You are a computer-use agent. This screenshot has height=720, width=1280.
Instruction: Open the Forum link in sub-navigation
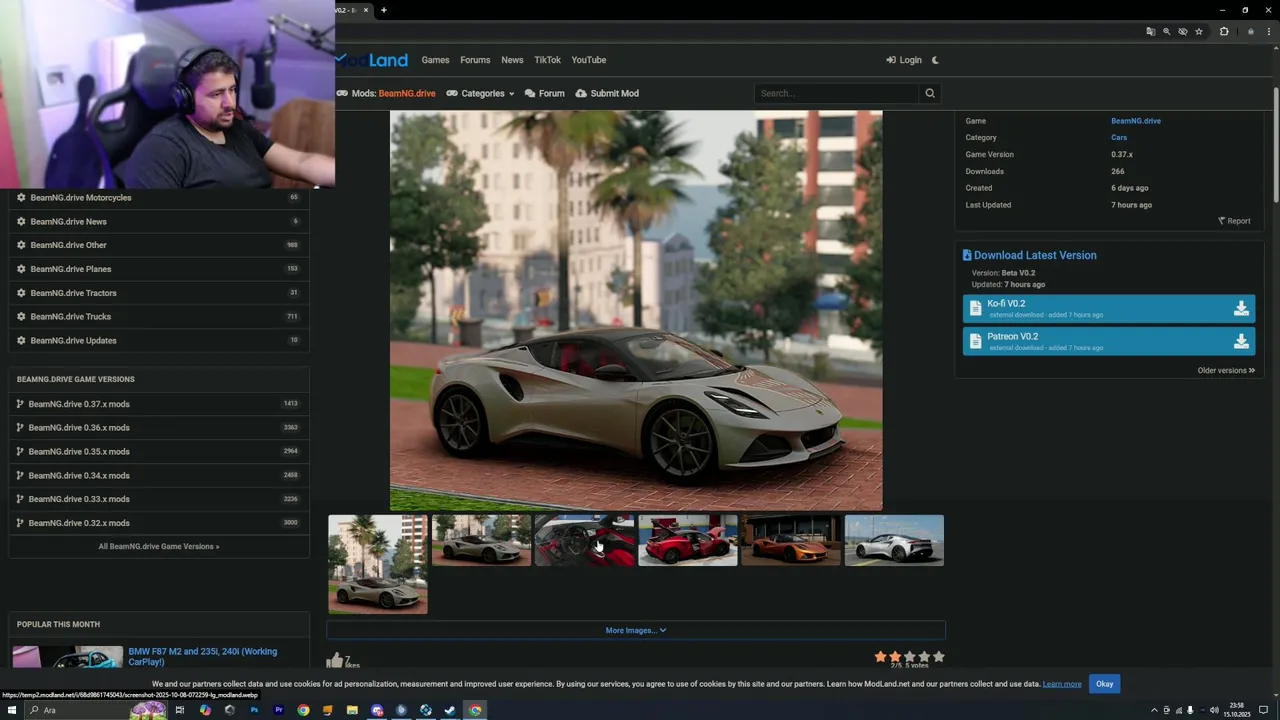click(x=545, y=93)
